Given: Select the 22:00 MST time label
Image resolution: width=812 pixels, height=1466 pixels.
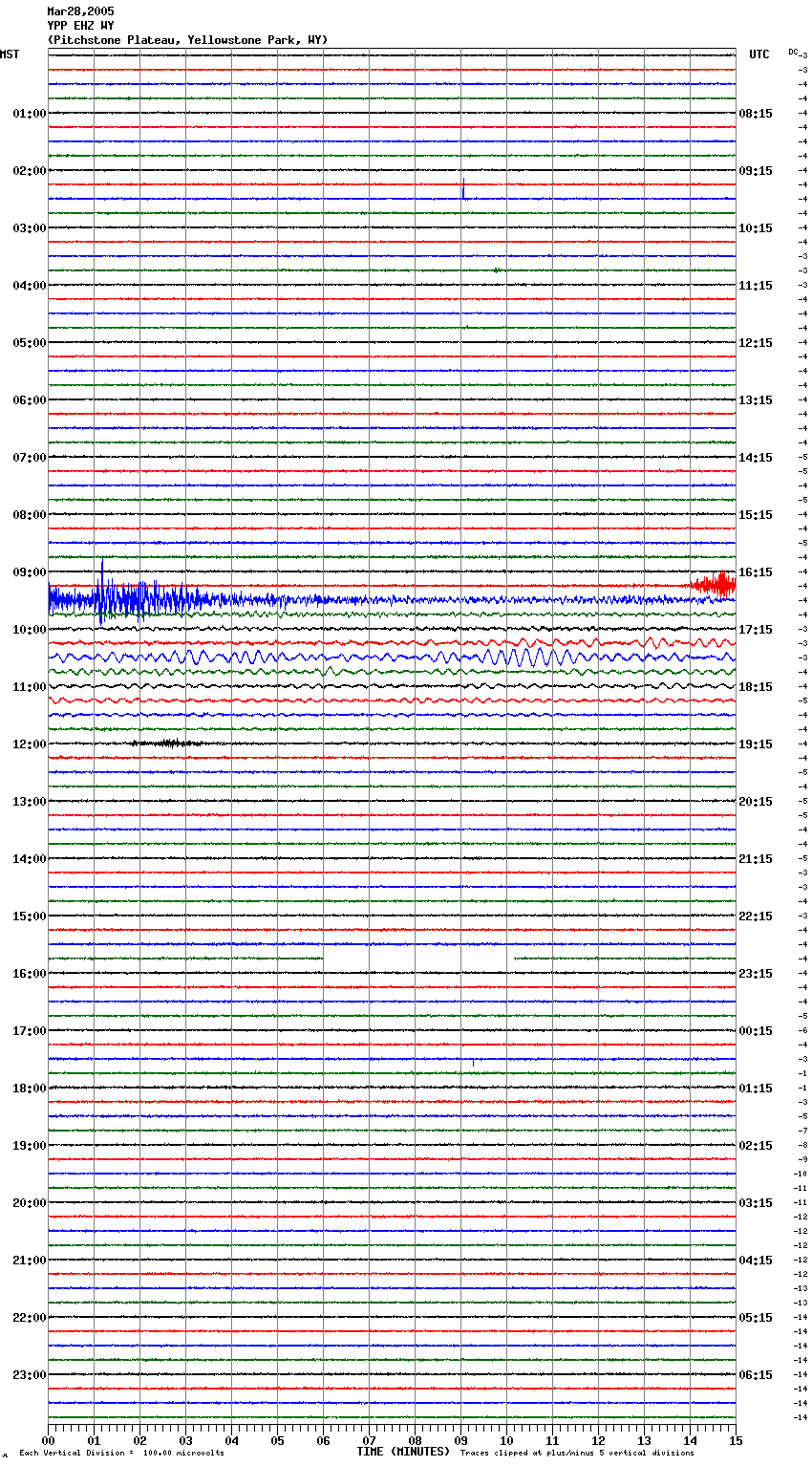Looking at the screenshot, I should point(29,1318).
